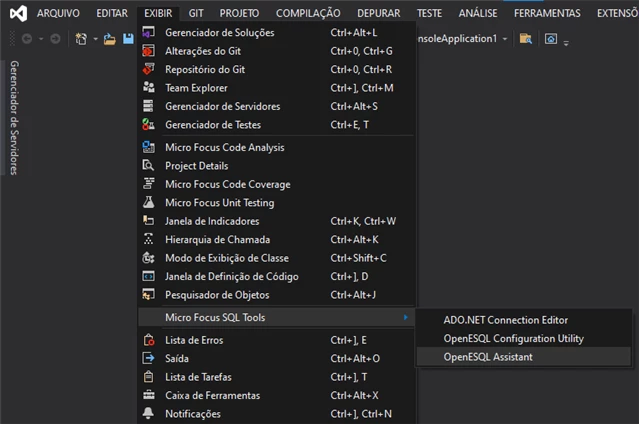Click the toolbar window icon beside search folder
This screenshot has width=639, height=424.
click(551, 39)
